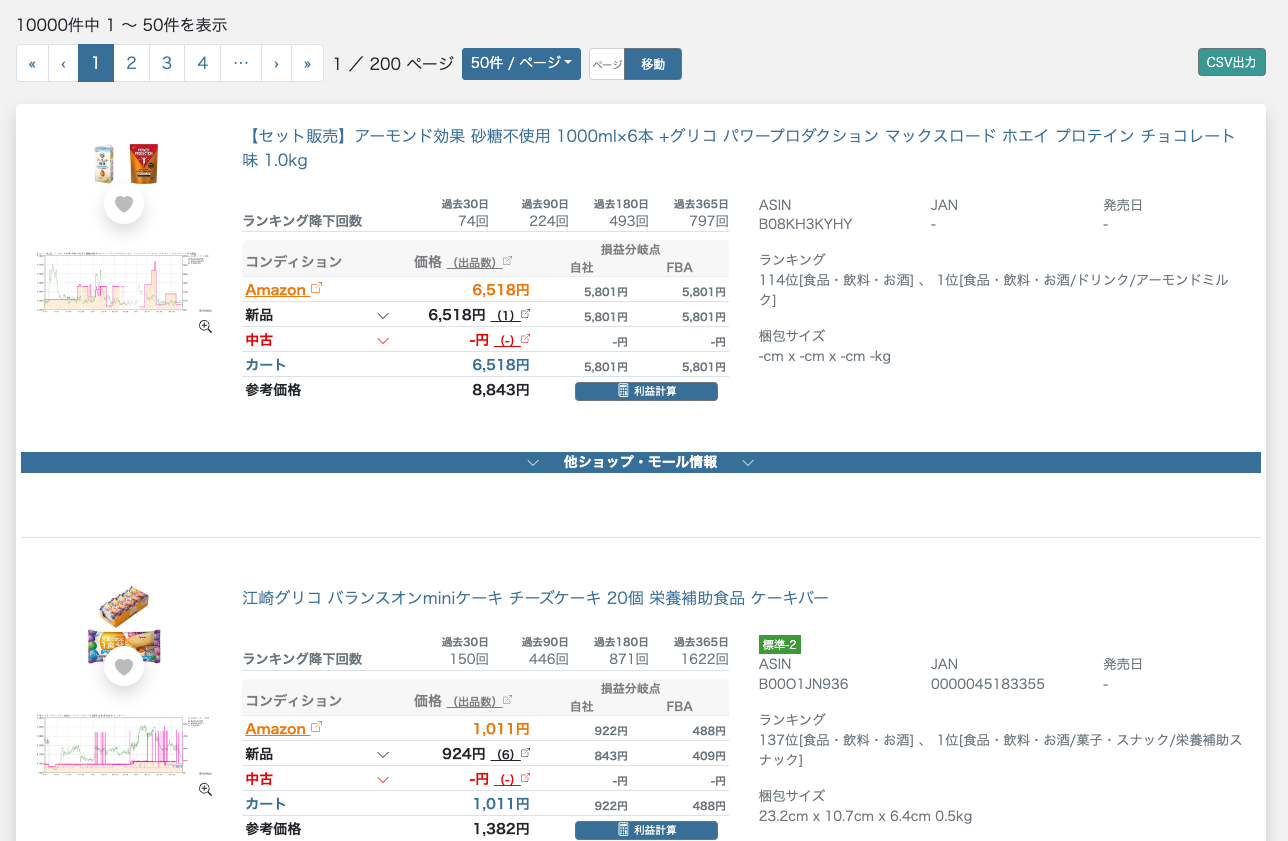Expand 新品 row chevron for Balance On cake

tap(382, 754)
